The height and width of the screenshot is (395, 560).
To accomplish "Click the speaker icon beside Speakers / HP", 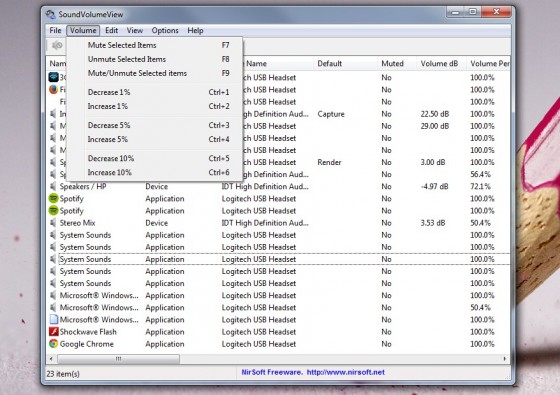I will point(53,186).
